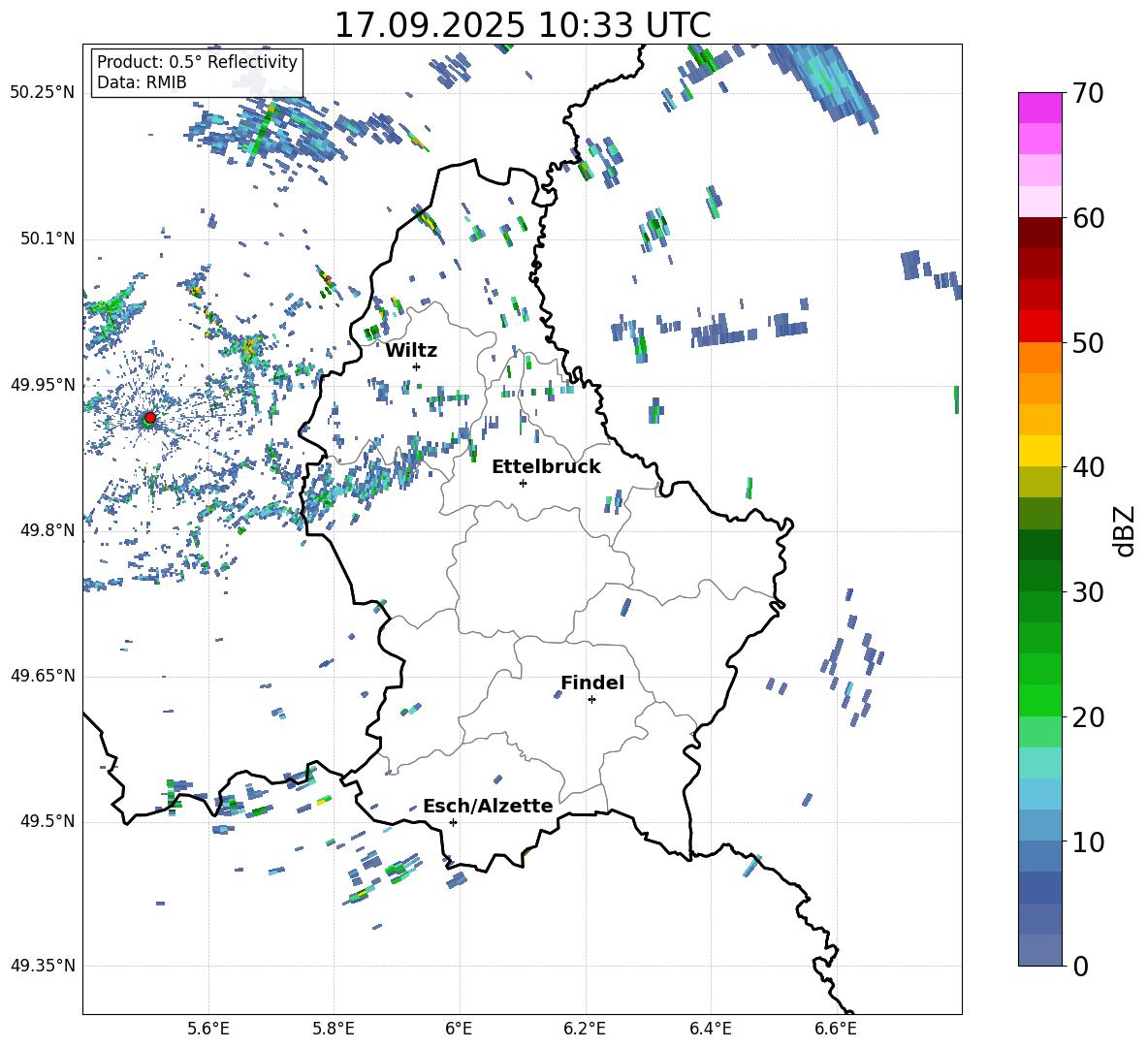Click the 49.95°N latitude label
This screenshot has height=1048, width=1148.
[43, 384]
